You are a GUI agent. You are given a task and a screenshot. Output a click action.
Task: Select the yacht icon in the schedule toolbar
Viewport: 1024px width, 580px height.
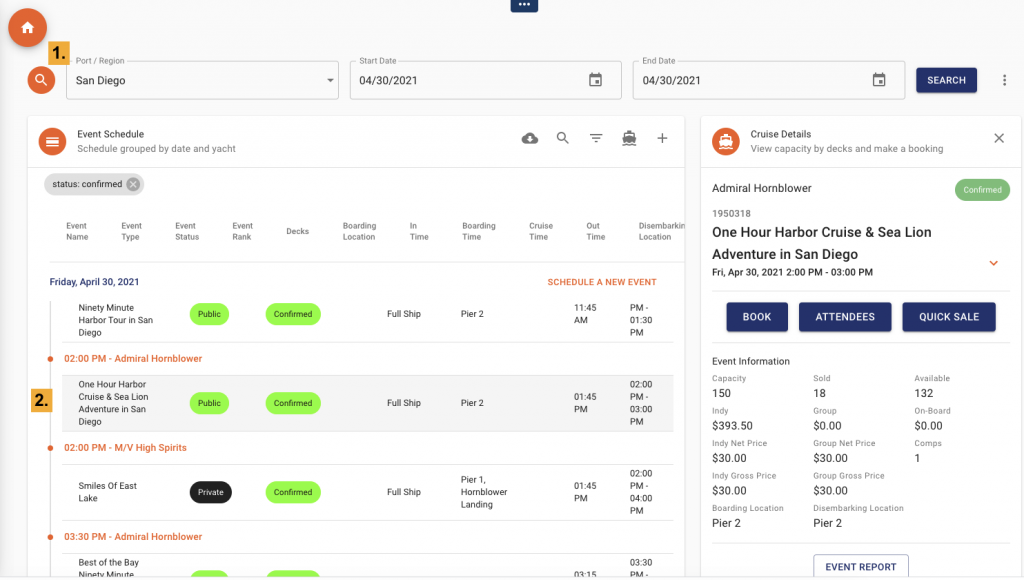629,138
